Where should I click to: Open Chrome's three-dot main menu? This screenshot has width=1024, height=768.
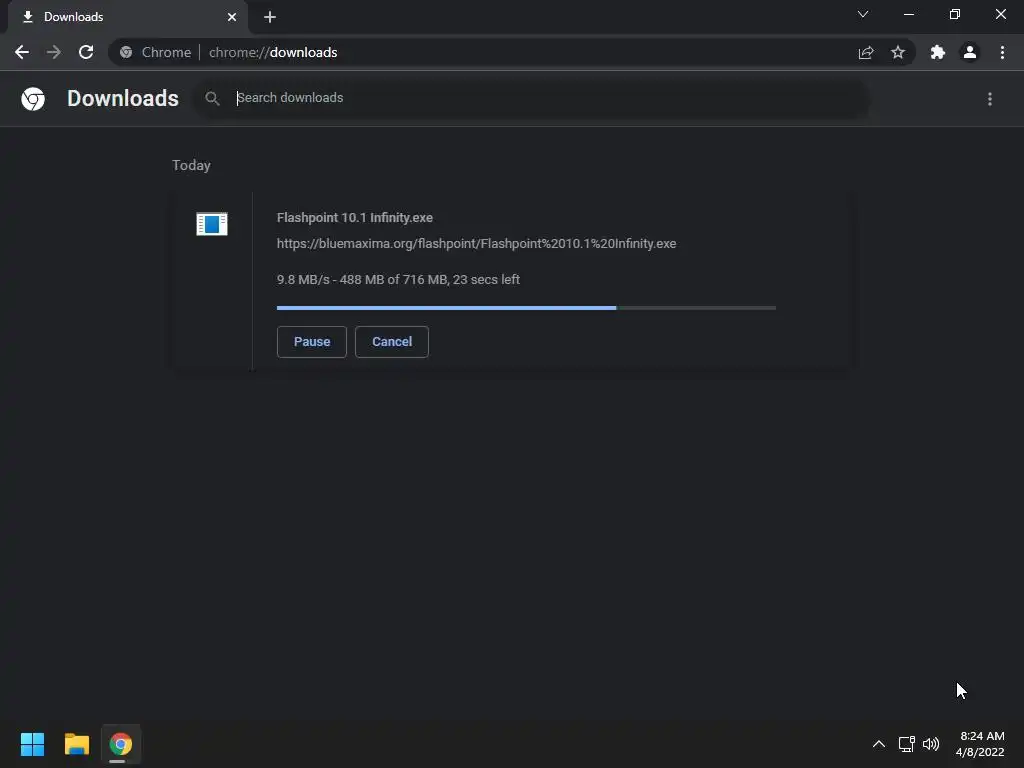(1002, 52)
